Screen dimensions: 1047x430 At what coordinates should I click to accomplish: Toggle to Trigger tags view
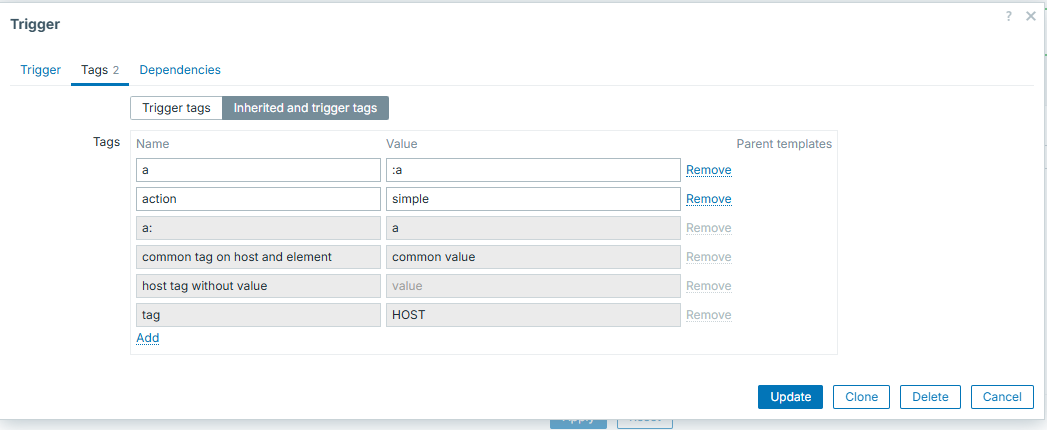coord(176,108)
